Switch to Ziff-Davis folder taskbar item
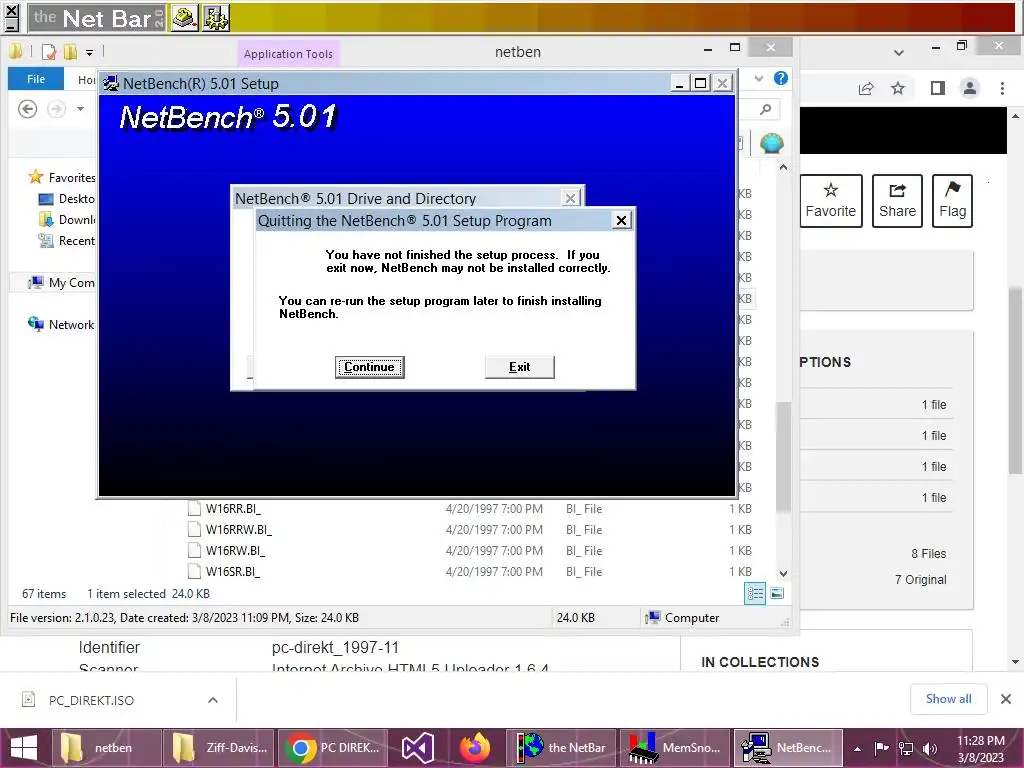 [219, 748]
